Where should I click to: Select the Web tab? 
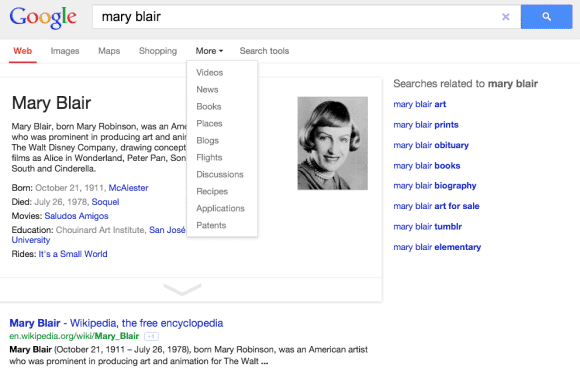[x=23, y=51]
